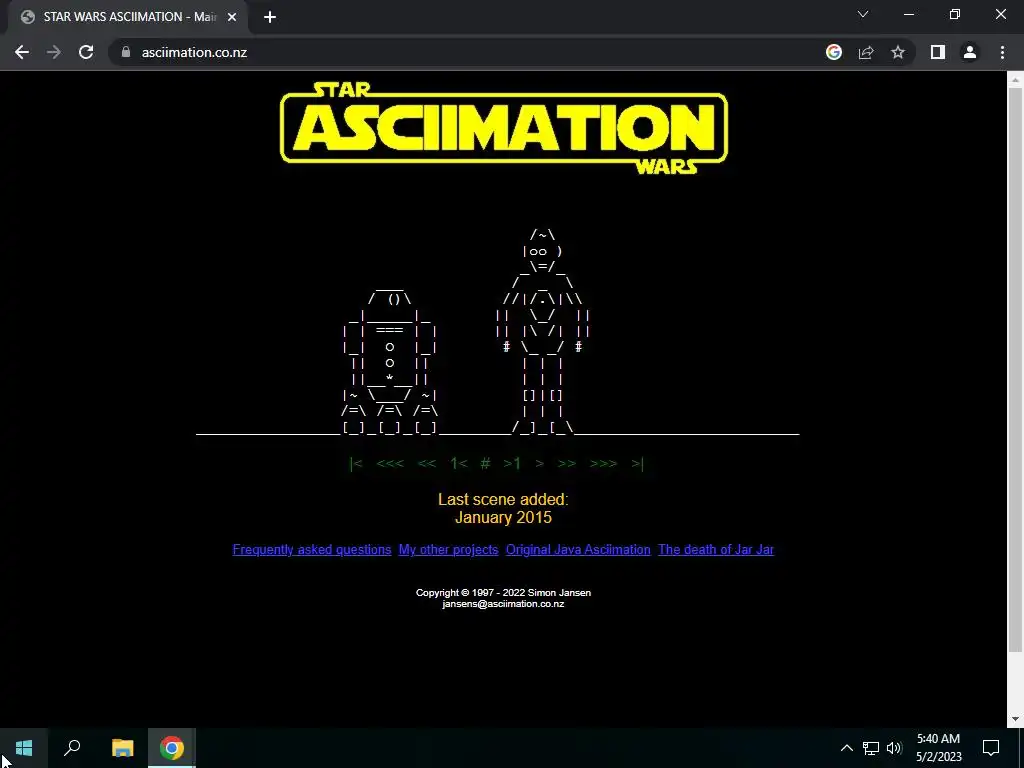The height and width of the screenshot is (768, 1024).
Task: Play the animation with the > control
Action: pos(539,464)
